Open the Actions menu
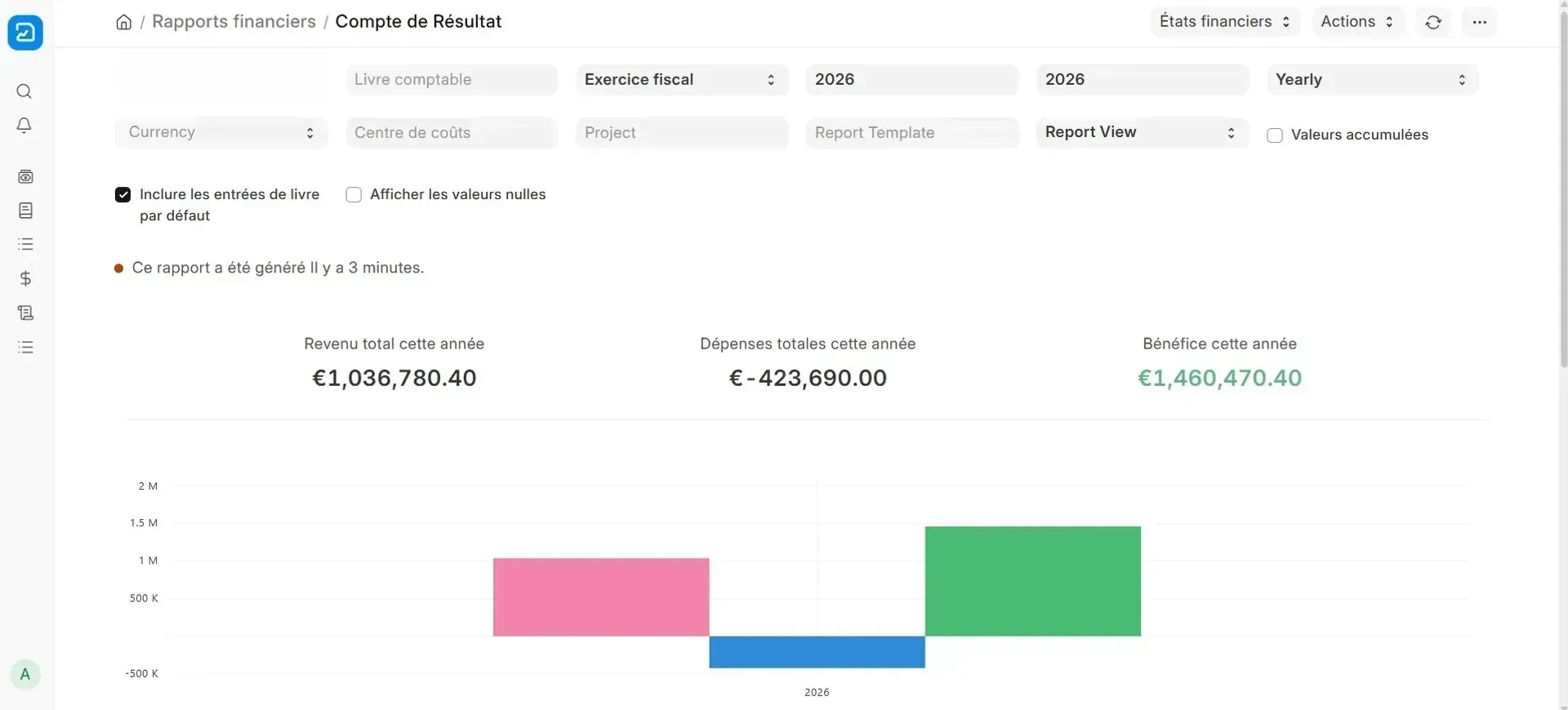Screen dimensions: 1568x710 [1357, 22]
